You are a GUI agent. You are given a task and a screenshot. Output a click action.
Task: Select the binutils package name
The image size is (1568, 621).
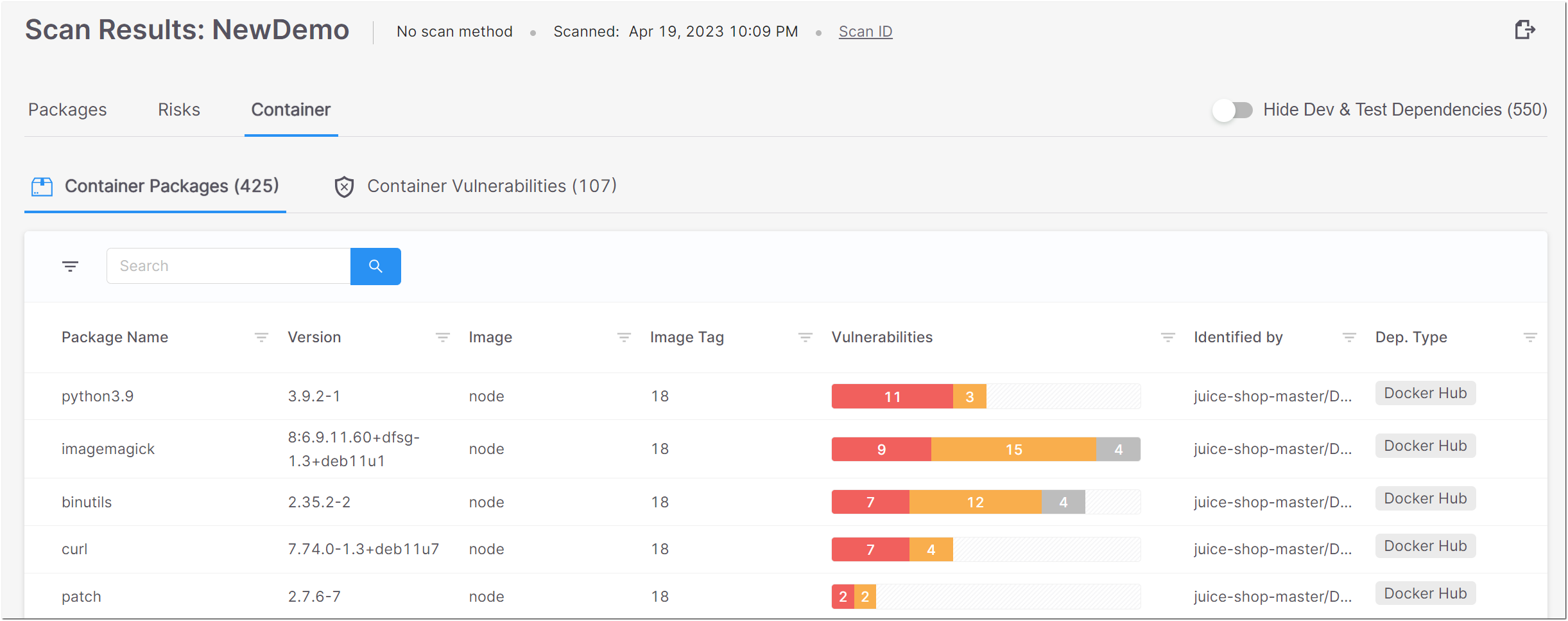point(87,502)
